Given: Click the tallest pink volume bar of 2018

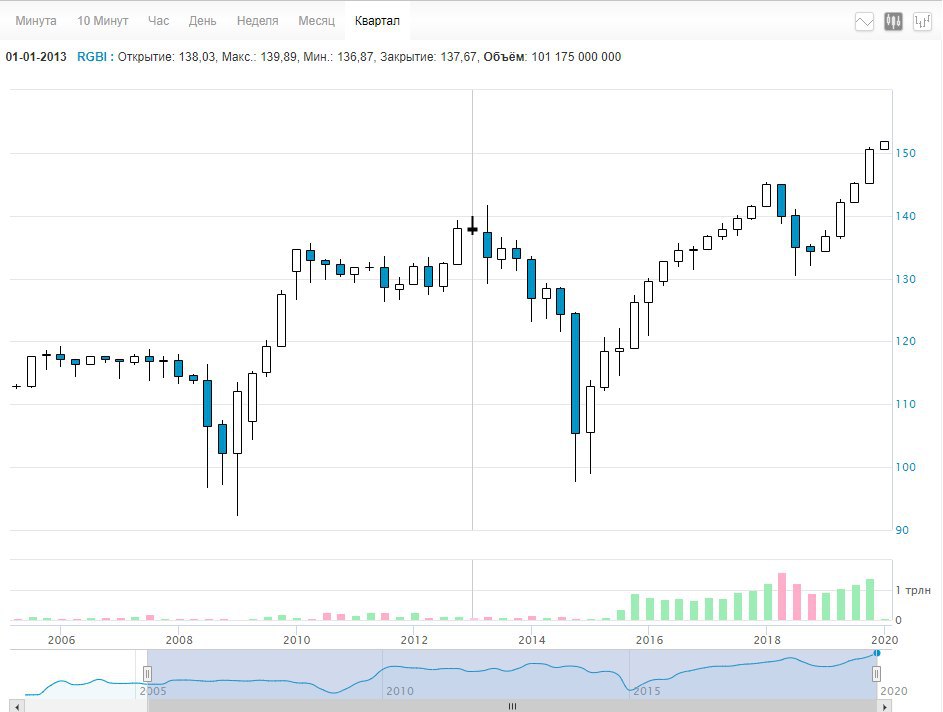Looking at the screenshot, I should (782, 597).
